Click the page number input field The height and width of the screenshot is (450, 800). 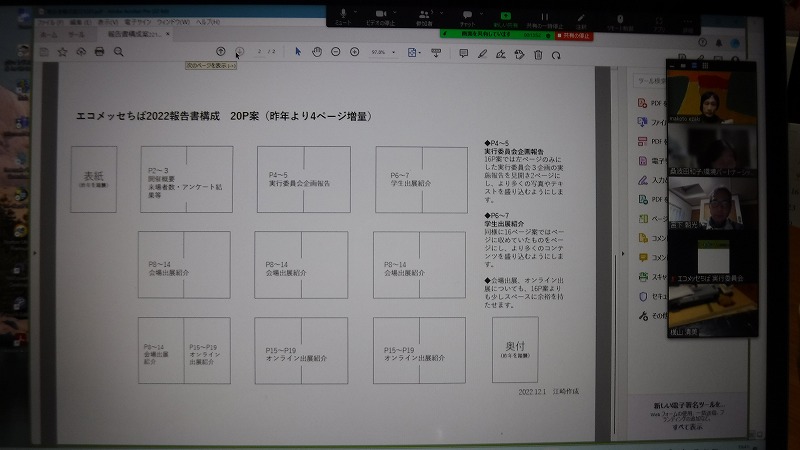click(260, 52)
